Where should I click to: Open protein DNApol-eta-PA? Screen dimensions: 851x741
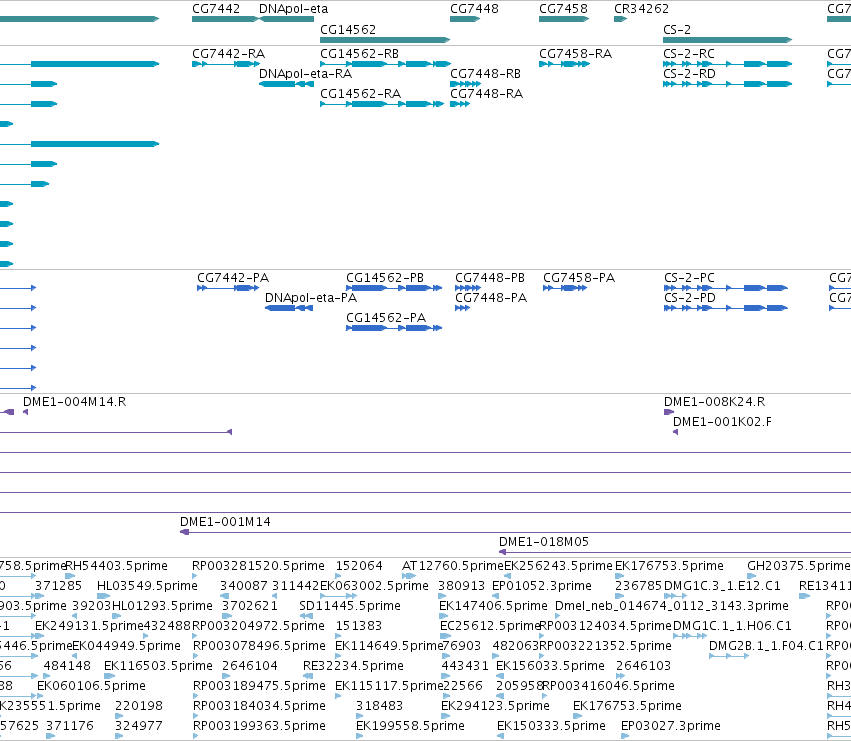click(x=311, y=298)
